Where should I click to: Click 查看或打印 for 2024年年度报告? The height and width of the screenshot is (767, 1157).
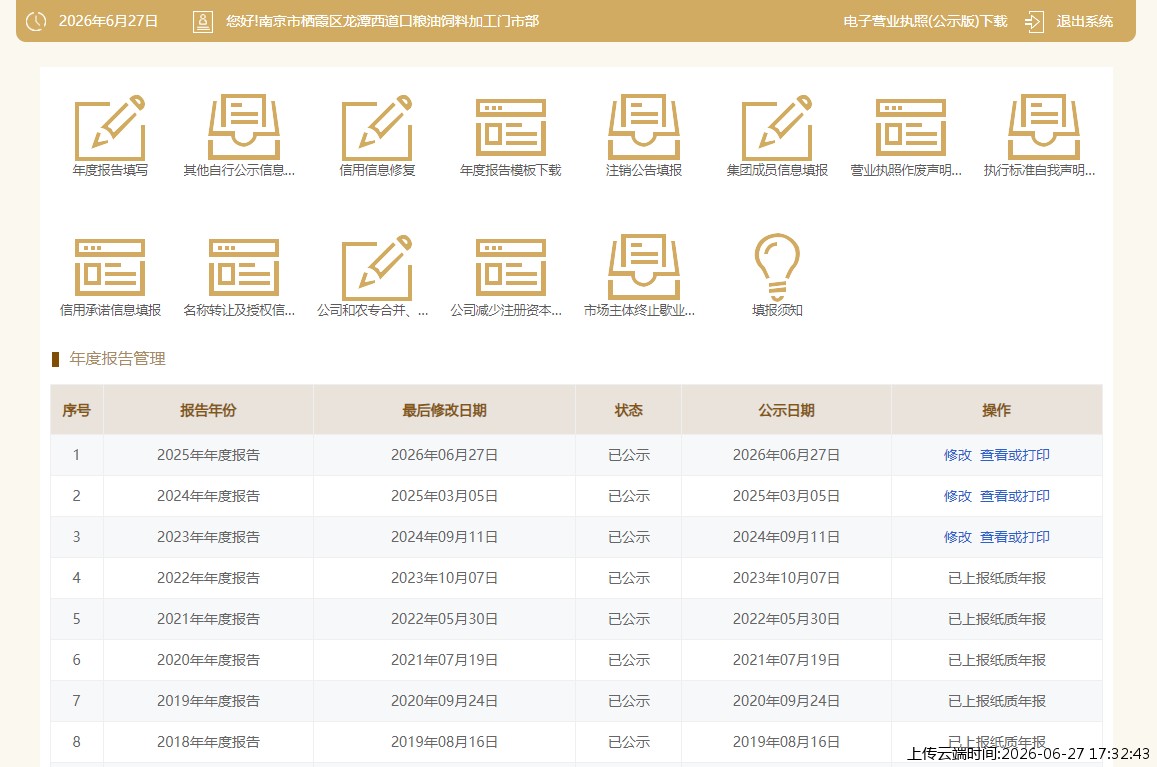tap(1015, 496)
